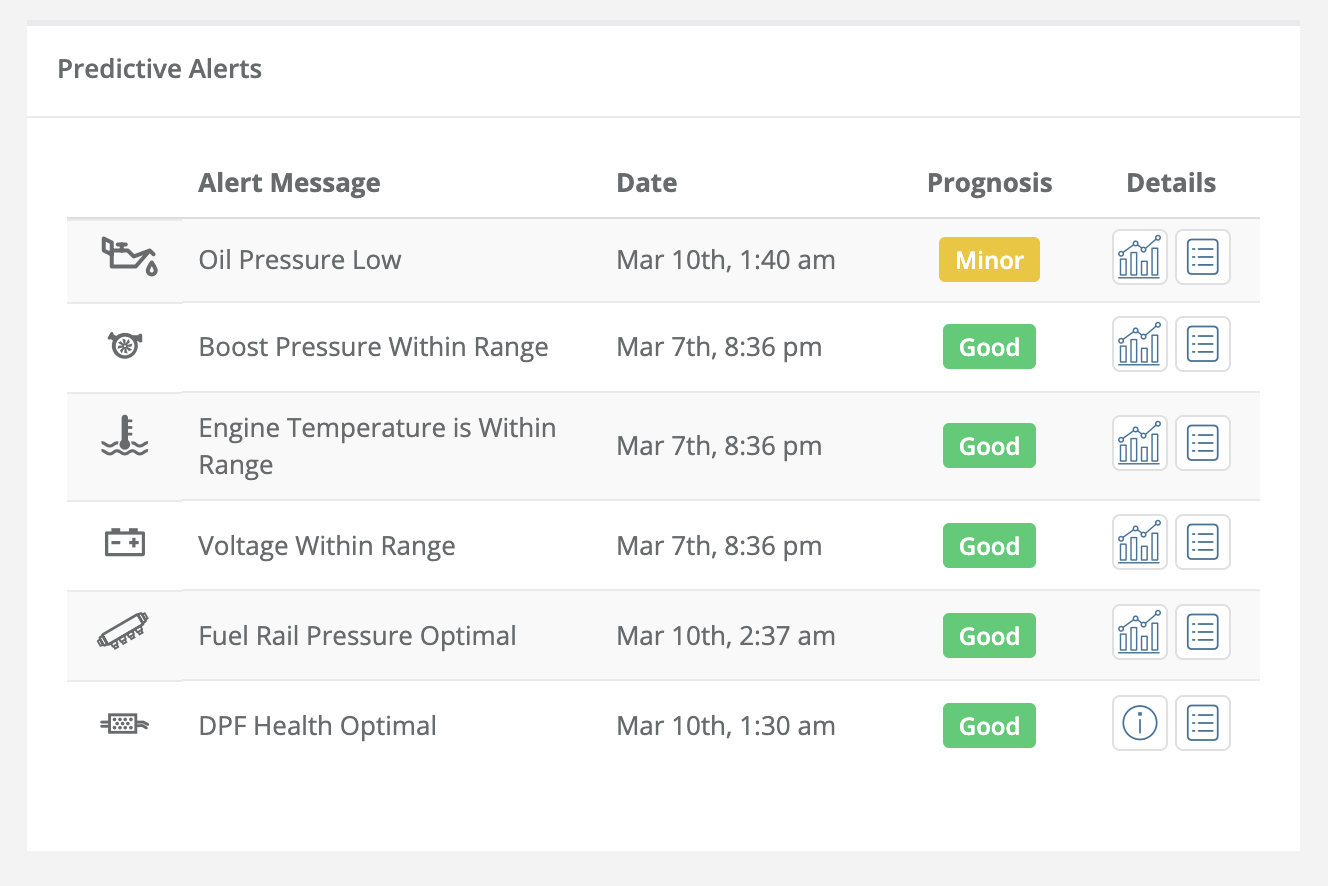This screenshot has height=886, width=1328.
Task: Click the DPF Health info icon
Action: click(x=1140, y=723)
